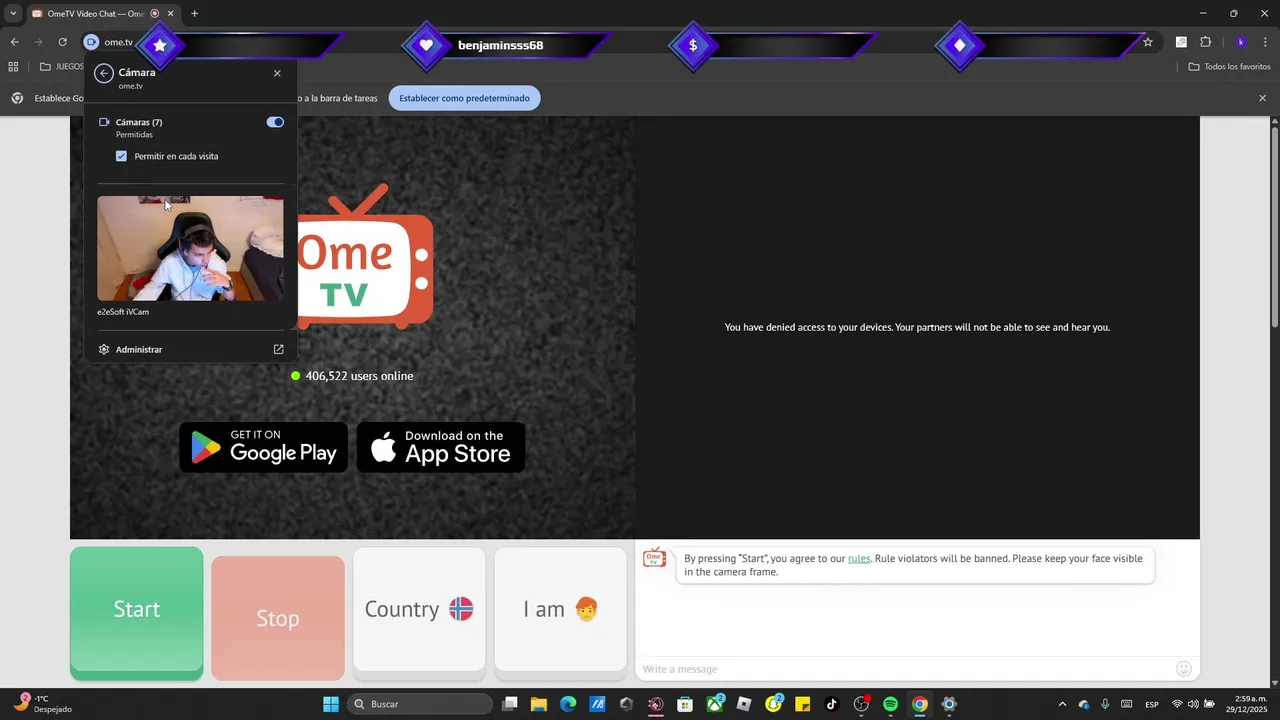Open the Chrome three-dot menu

pyautogui.click(x=1266, y=42)
